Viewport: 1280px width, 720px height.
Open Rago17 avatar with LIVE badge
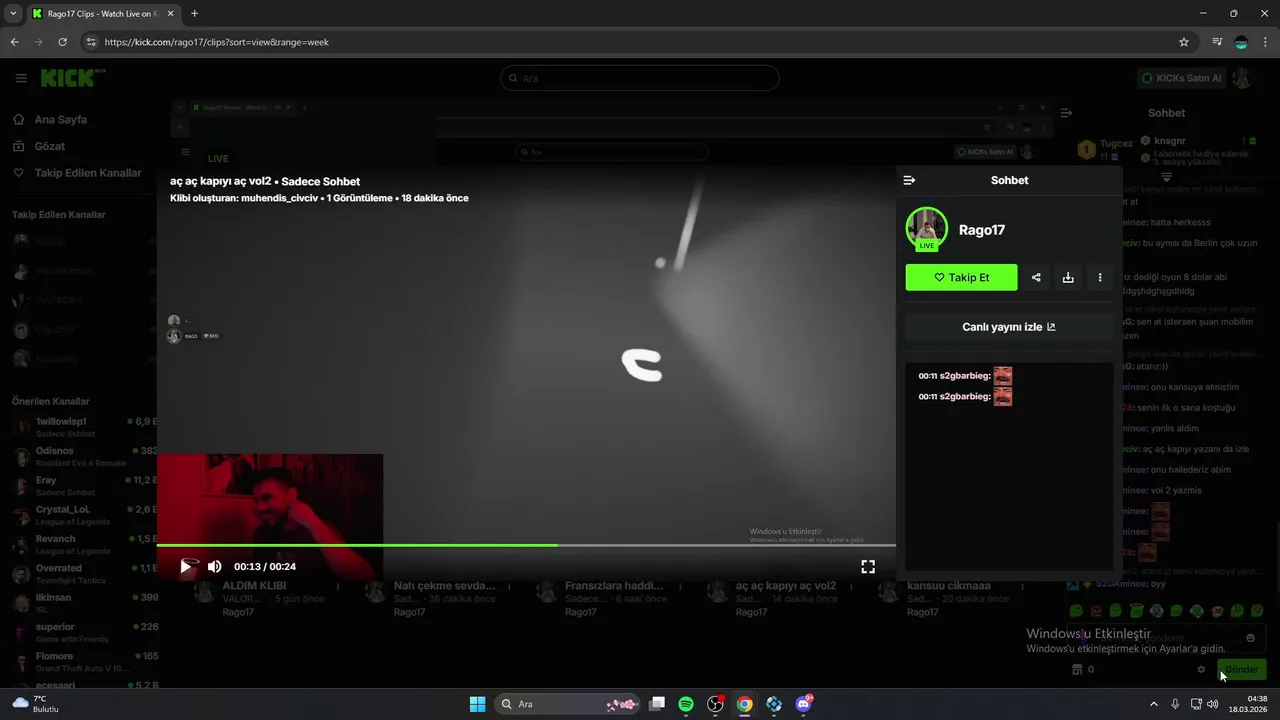926,229
